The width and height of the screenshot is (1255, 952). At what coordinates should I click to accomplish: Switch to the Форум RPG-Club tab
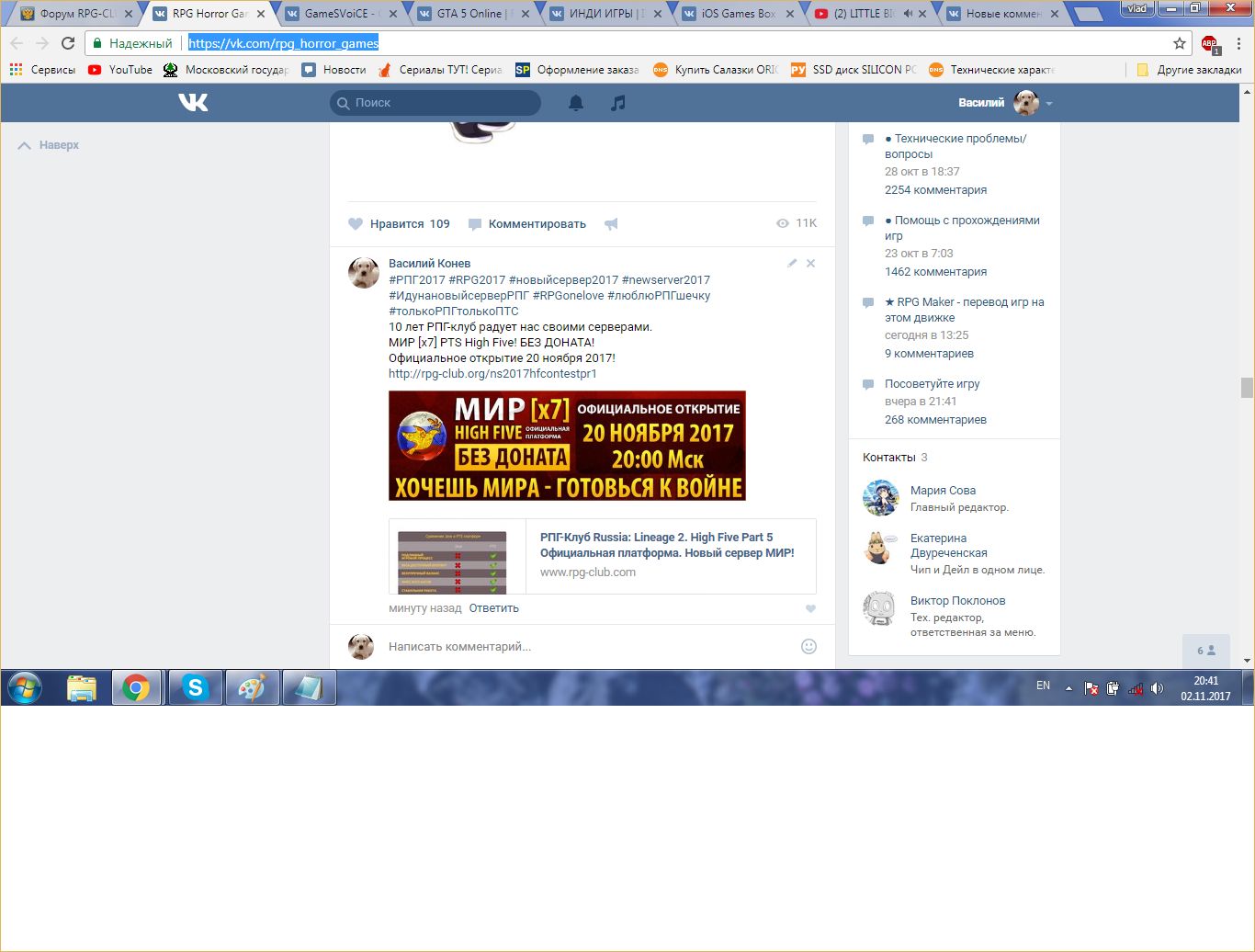click(73, 14)
